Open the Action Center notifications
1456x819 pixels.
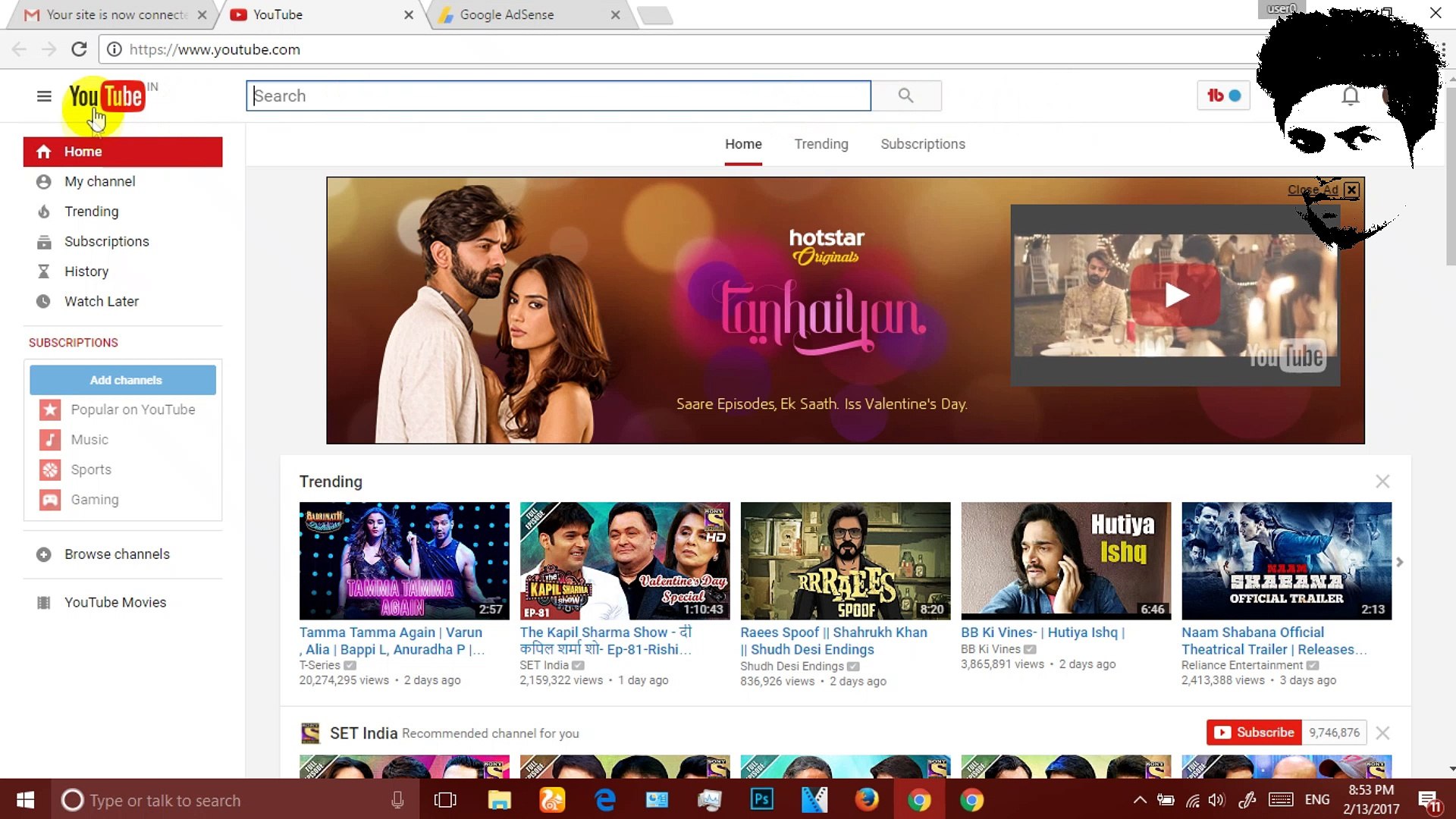1429,800
